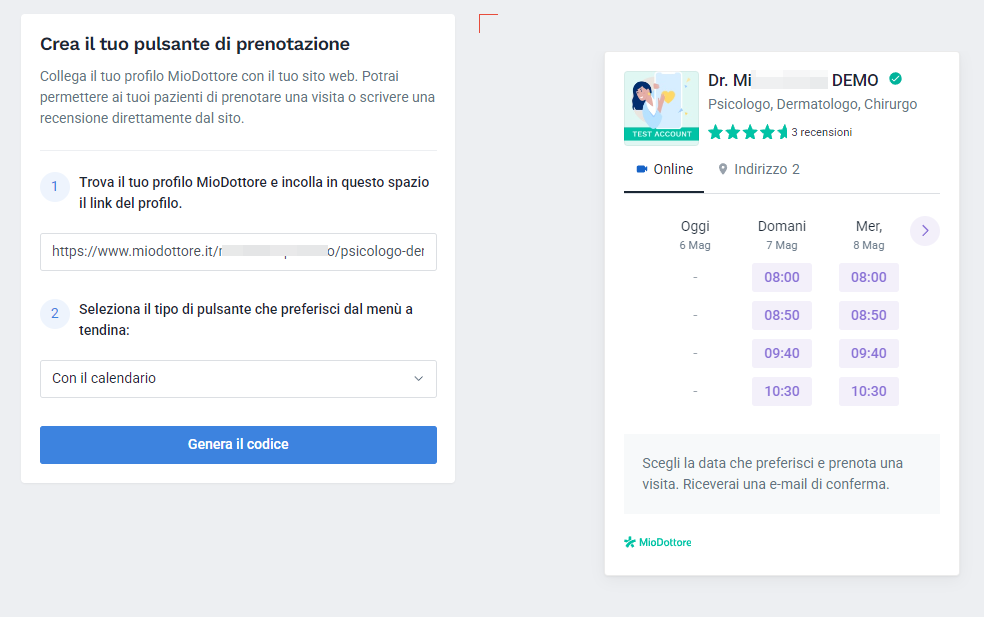This screenshot has height=617, width=984.
Task: Book the 08:50 slot under Domani
Action: pos(782,315)
